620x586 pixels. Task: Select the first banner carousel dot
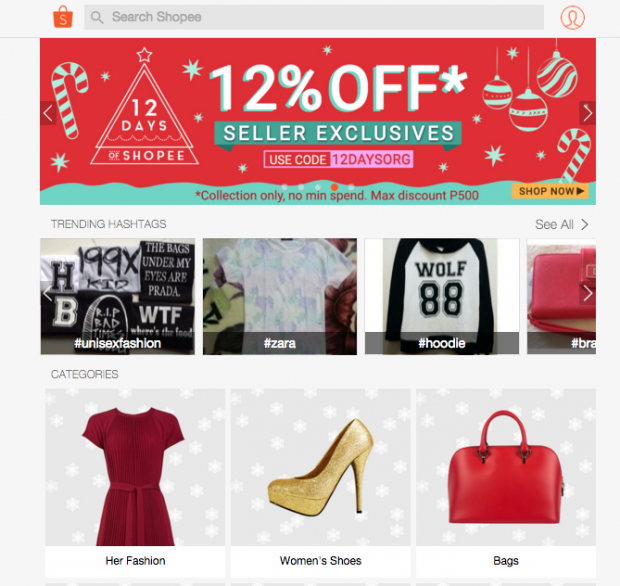point(285,187)
